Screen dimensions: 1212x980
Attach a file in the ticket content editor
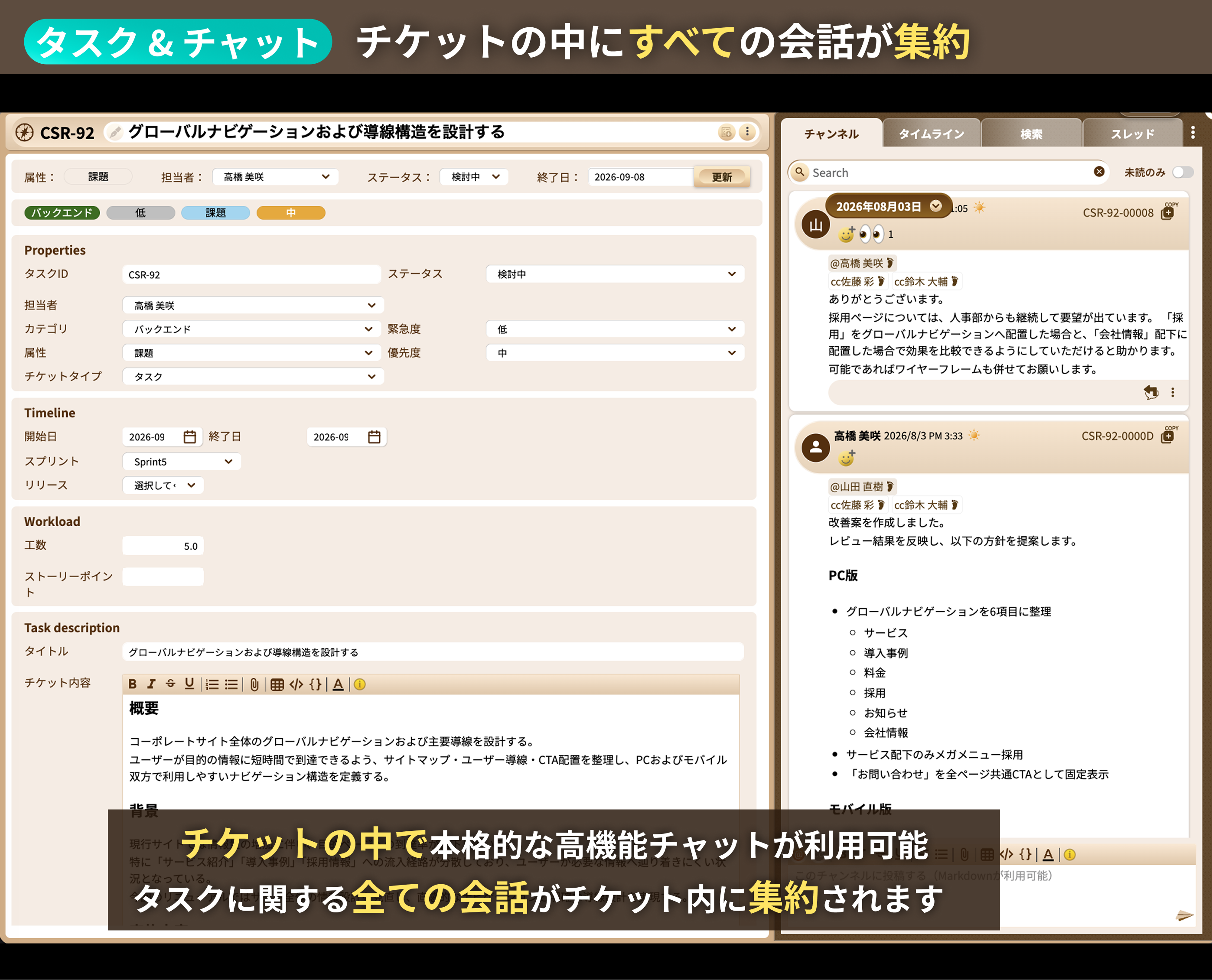point(254,684)
